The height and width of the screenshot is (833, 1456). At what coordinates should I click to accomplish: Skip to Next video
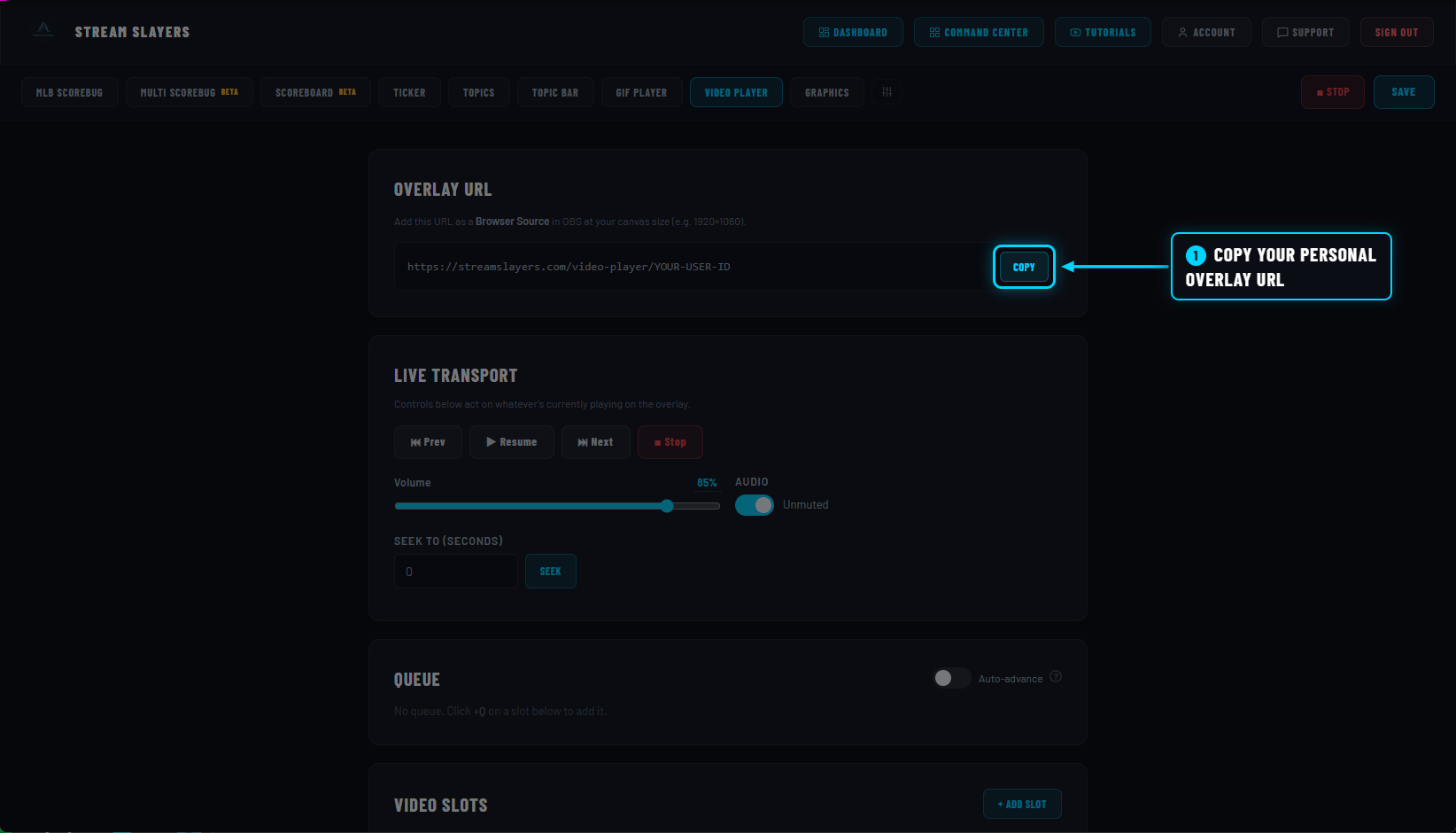point(596,442)
